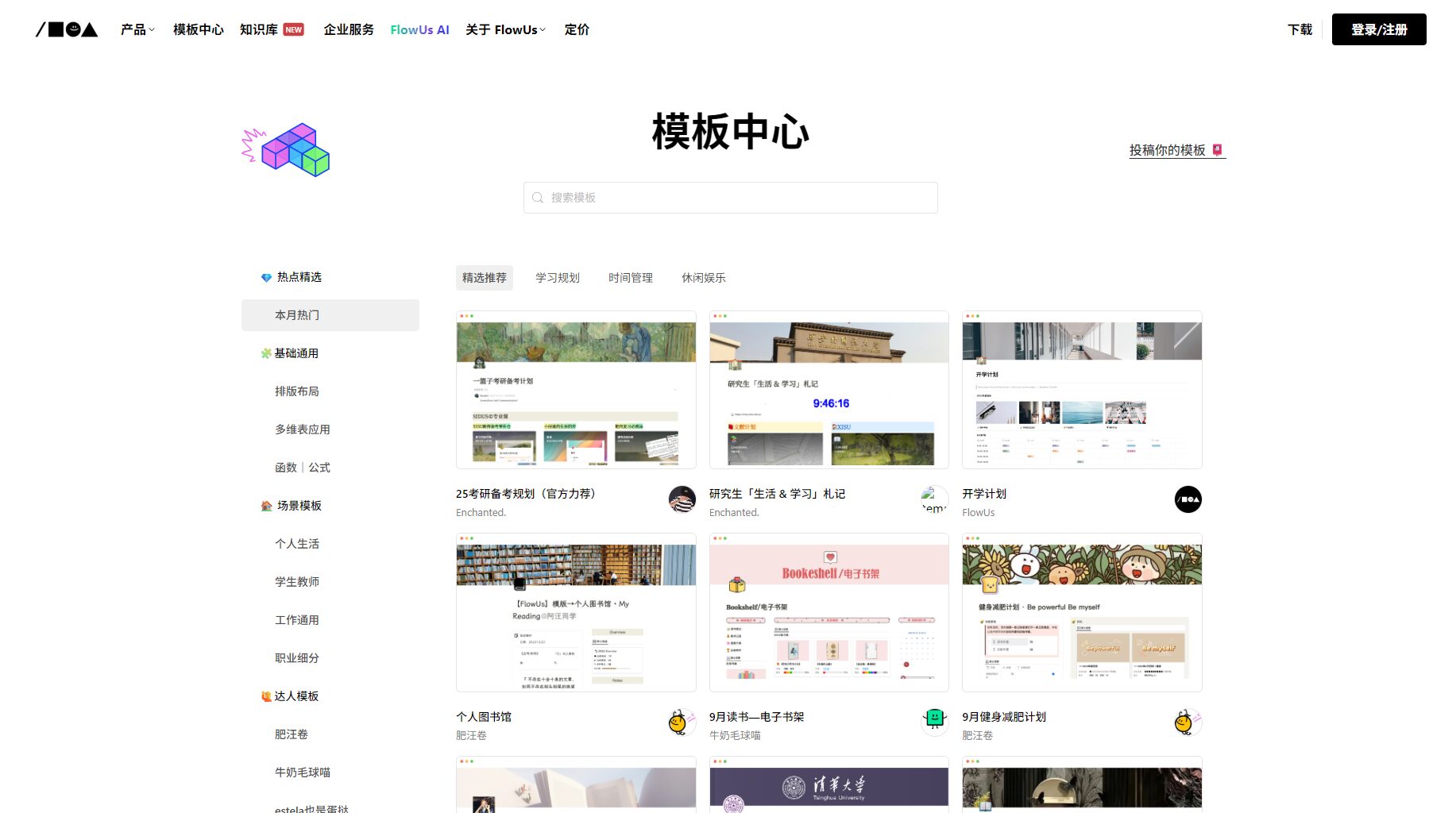The width and height of the screenshot is (1456, 813).
Task: Click the FlowUs logo in the top navigation
Action: (x=67, y=29)
